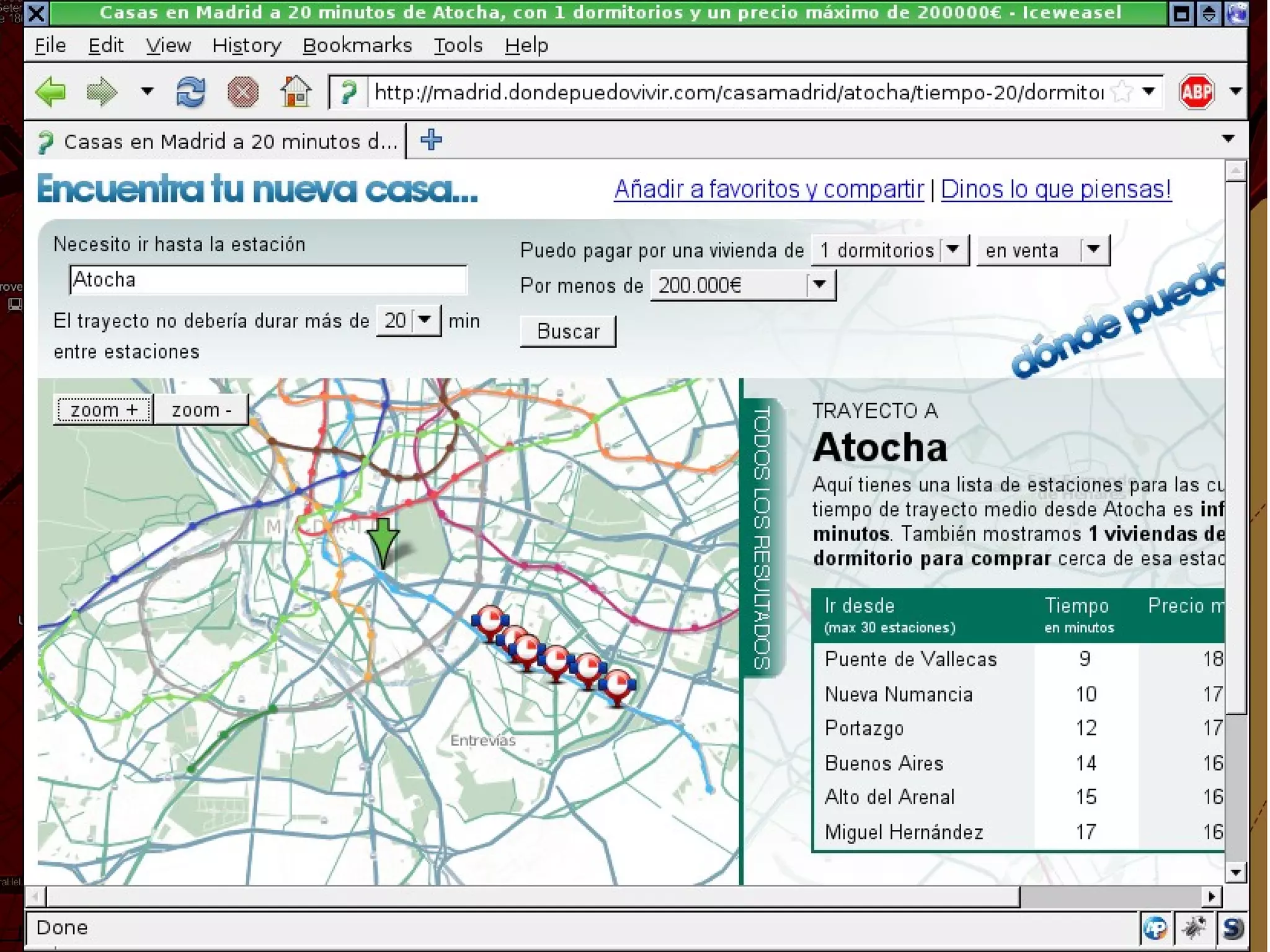Click the Atocha station input field
Viewport: 1270px width, 952px height.
pyautogui.click(x=268, y=280)
